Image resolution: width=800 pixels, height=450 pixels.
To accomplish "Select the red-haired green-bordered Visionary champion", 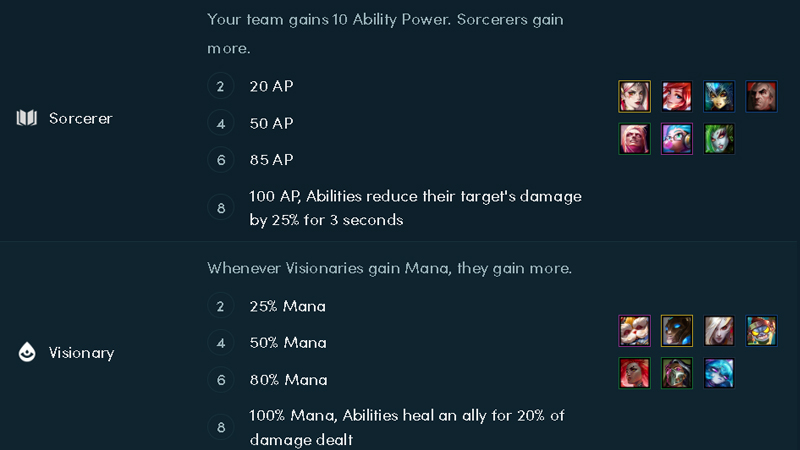I will click(634, 374).
